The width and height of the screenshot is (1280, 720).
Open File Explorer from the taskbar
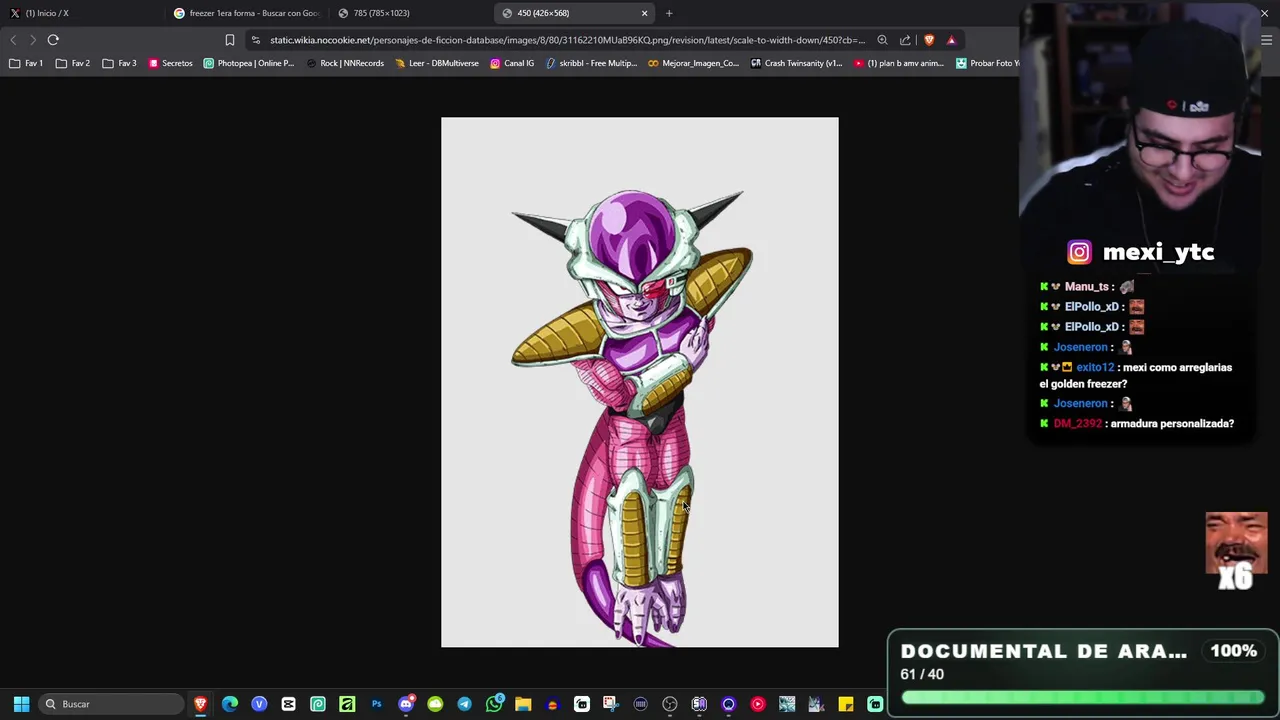pyautogui.click(x=523, y=704)
